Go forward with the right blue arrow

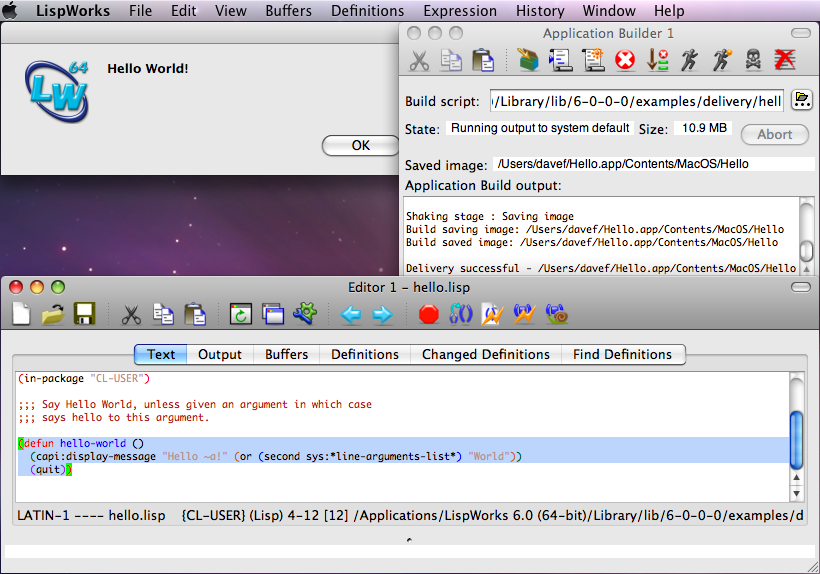pos(382,315)
